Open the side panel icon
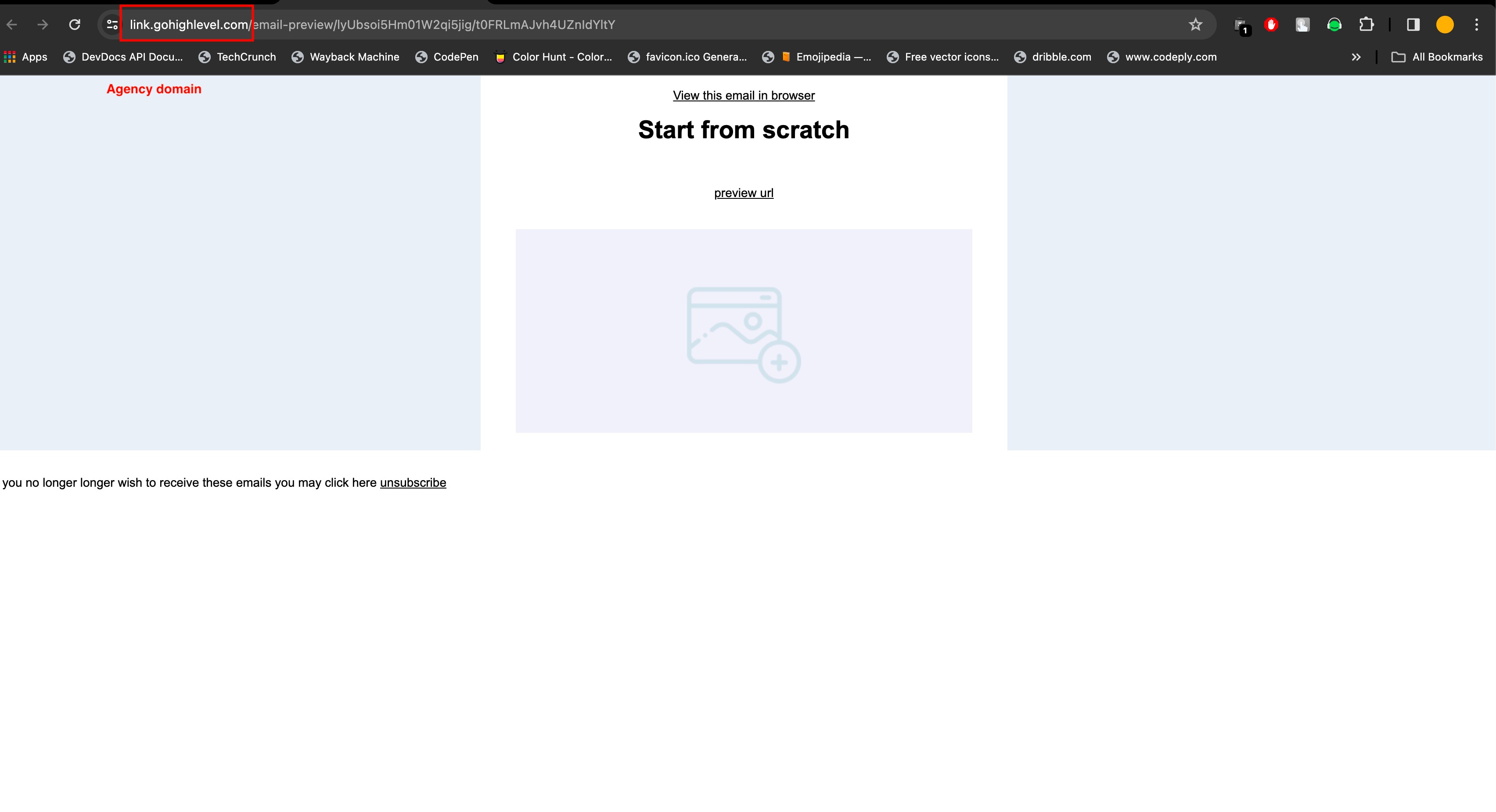The width and height of the screenshot is (1496, 812). click(x=1413, y=25)
